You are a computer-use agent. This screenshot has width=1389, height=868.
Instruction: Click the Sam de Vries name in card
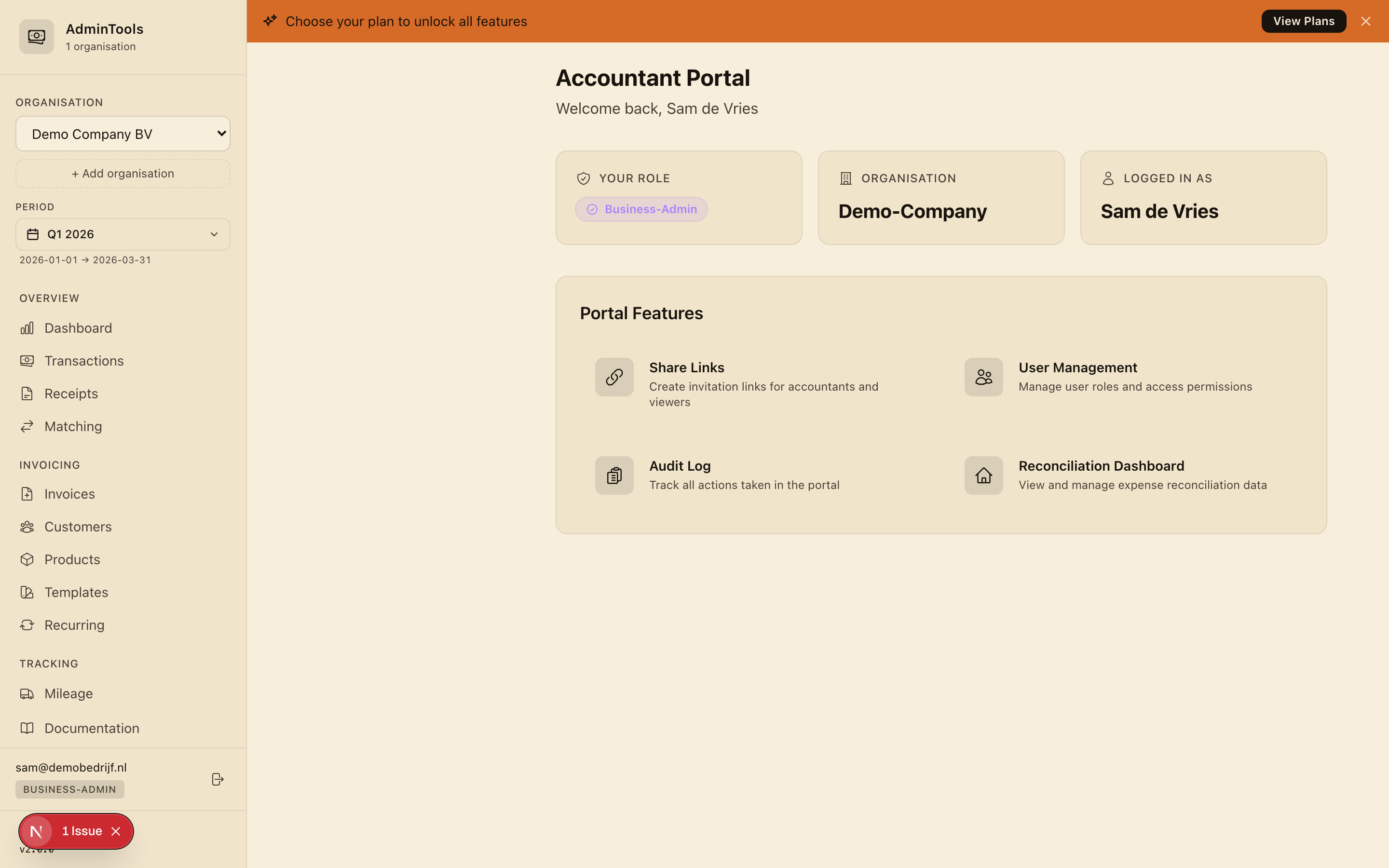click(1159, 211)
